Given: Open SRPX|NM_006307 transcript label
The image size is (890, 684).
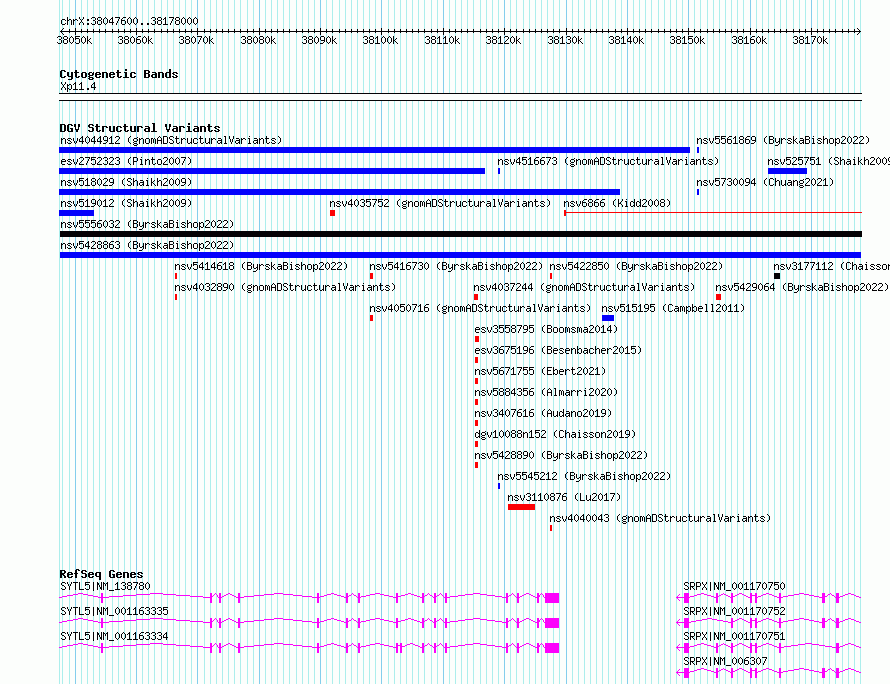Looking at the screenshot, I should pyautogui.click(x=725, y=661).
